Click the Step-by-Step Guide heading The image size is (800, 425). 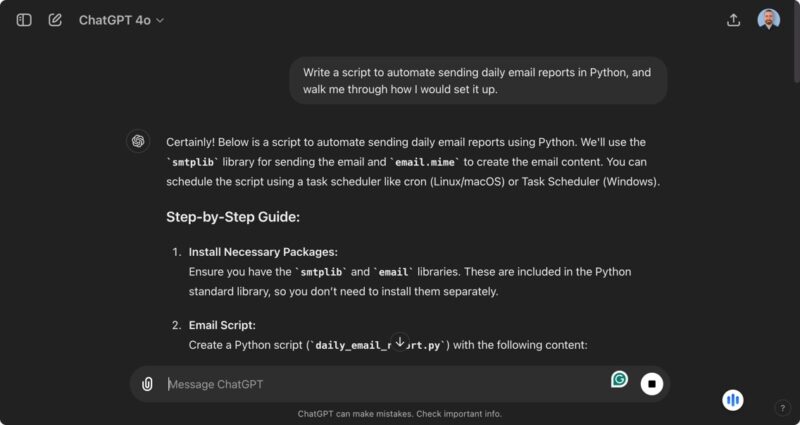233,216
